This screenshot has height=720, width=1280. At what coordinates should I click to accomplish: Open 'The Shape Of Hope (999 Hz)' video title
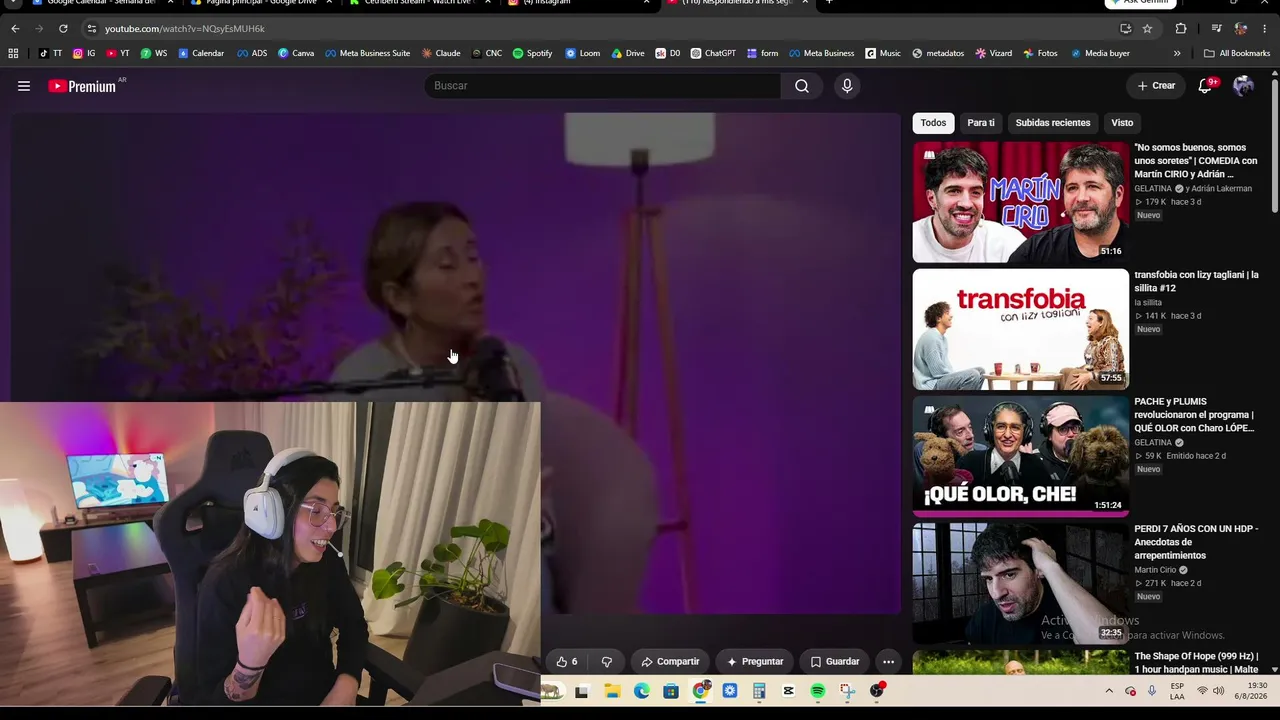coord(1196,663)
